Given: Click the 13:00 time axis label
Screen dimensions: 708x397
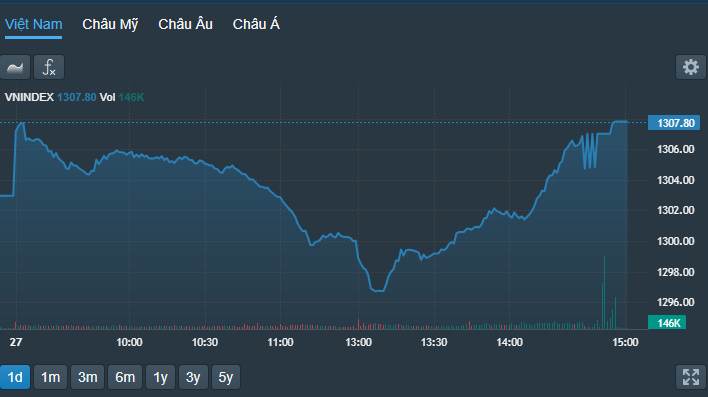Looking at the screenshot, I should point(359,342).
